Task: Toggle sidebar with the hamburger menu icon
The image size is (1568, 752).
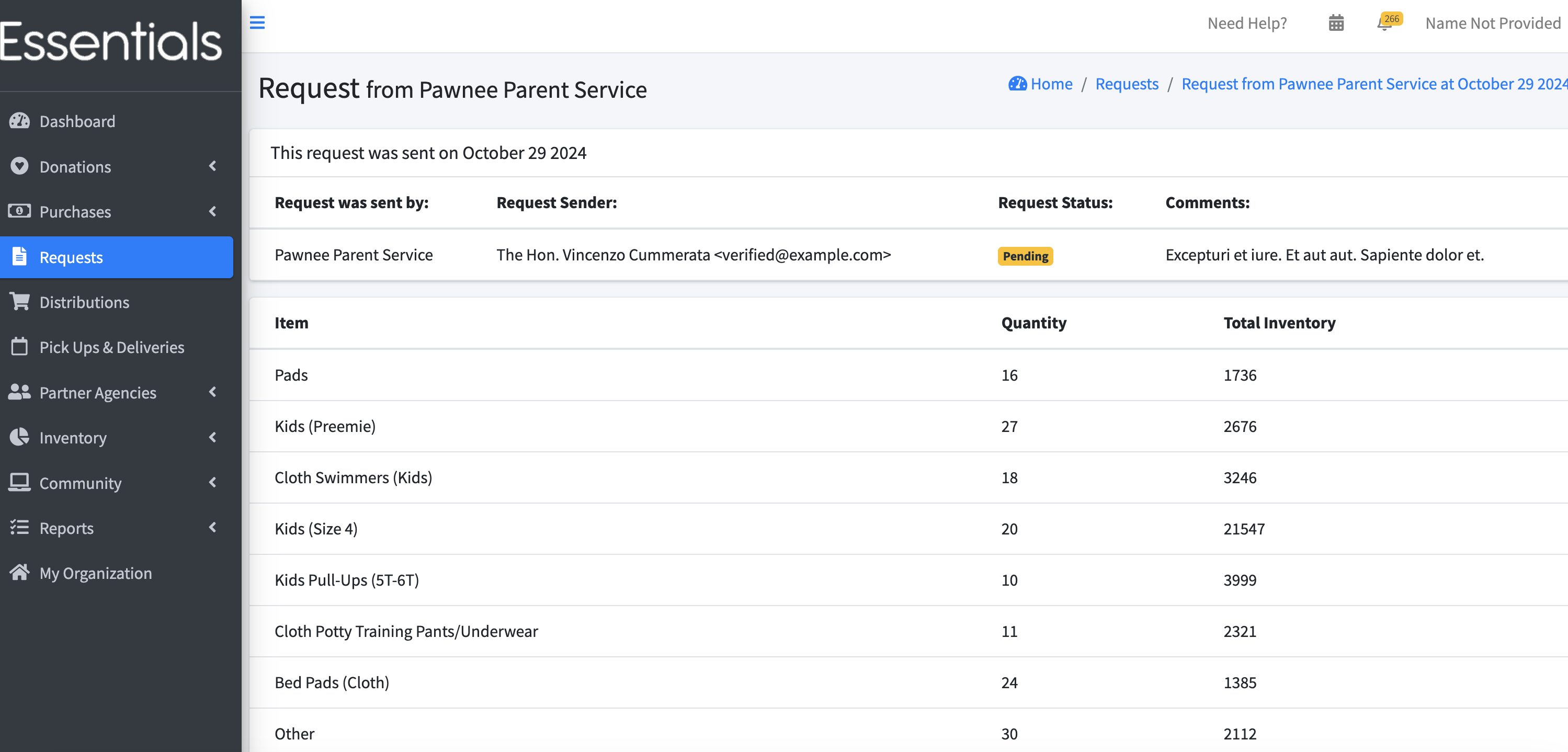Action: pos(257,23)
